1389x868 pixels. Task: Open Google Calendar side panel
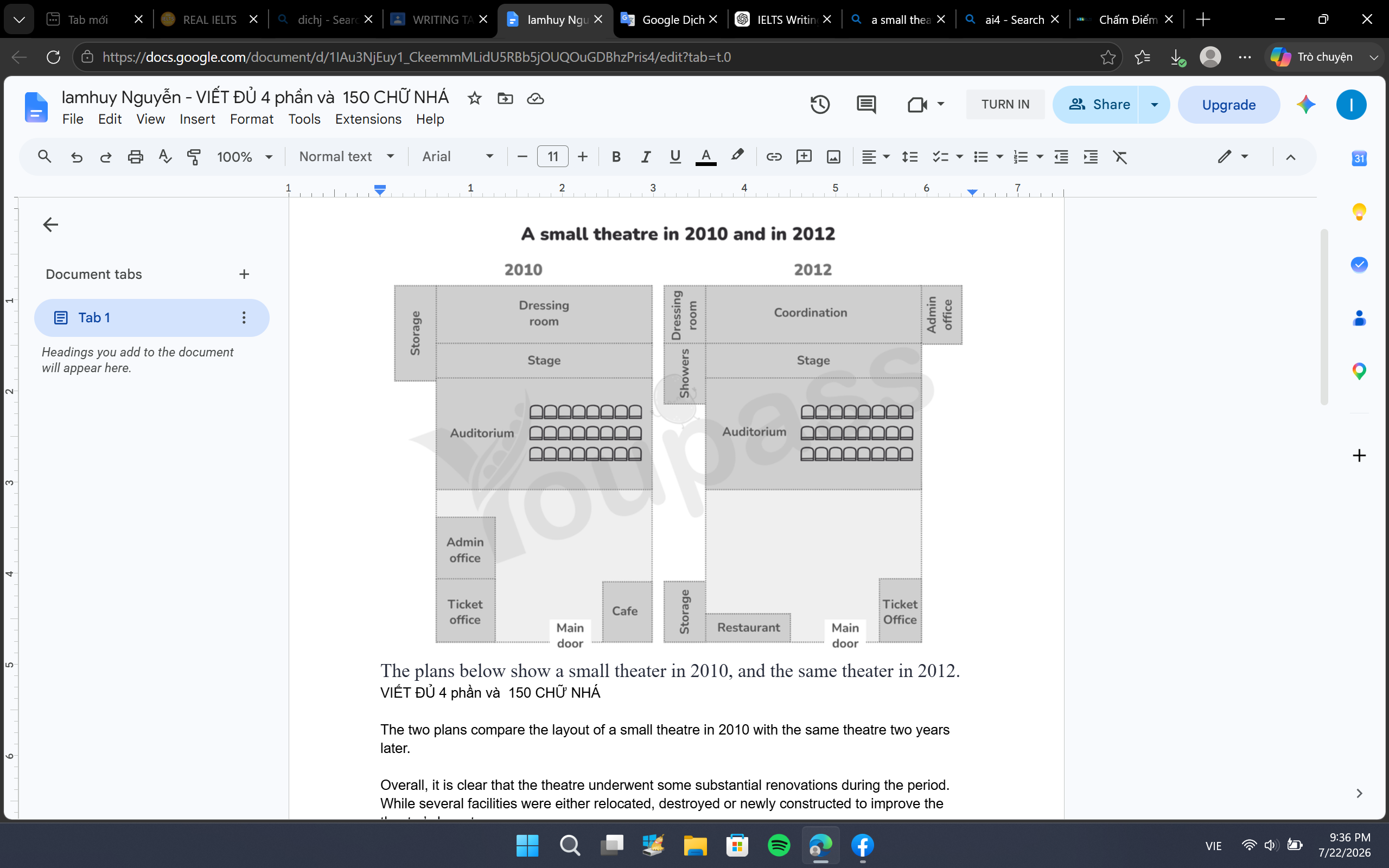[x=1359, y=158]
